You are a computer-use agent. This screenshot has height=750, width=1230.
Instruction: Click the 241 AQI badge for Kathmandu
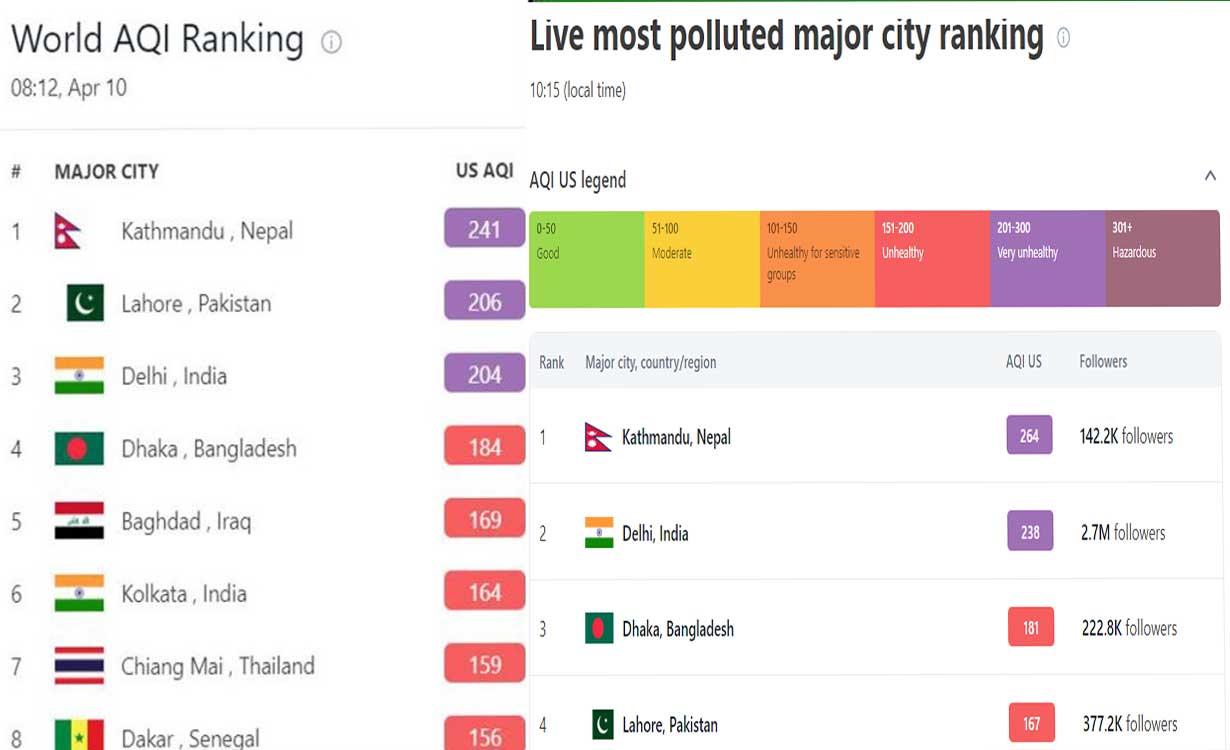(x=484, y=229)
